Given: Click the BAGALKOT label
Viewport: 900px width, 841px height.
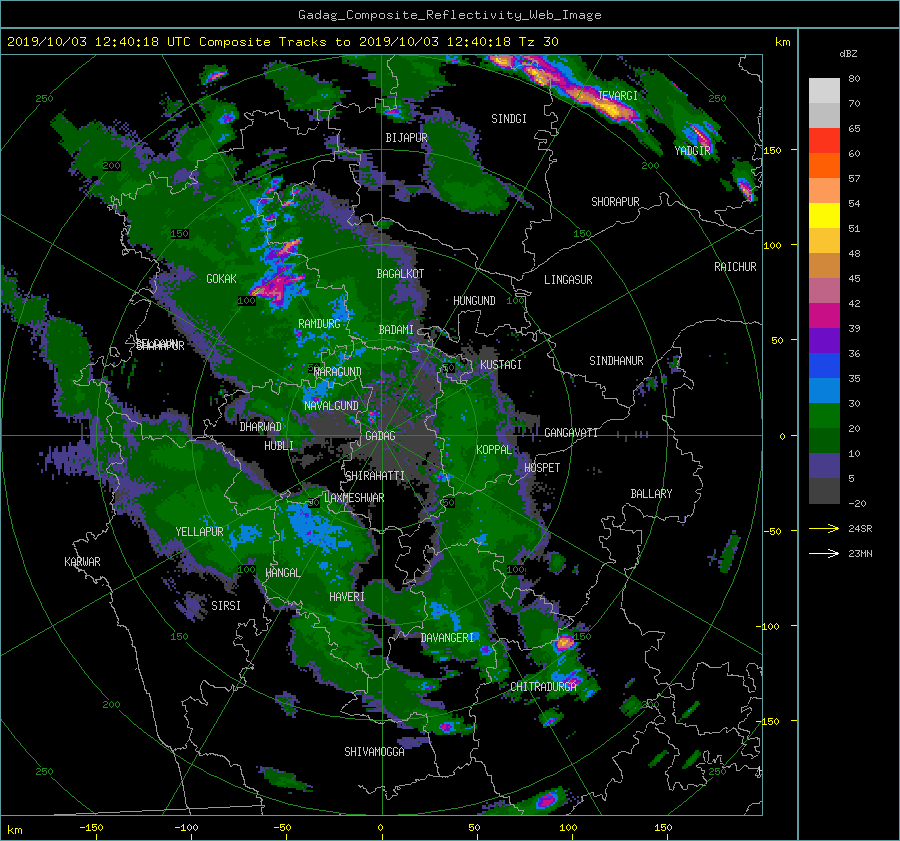Looking at the screenshot, I should coord(400,274).
